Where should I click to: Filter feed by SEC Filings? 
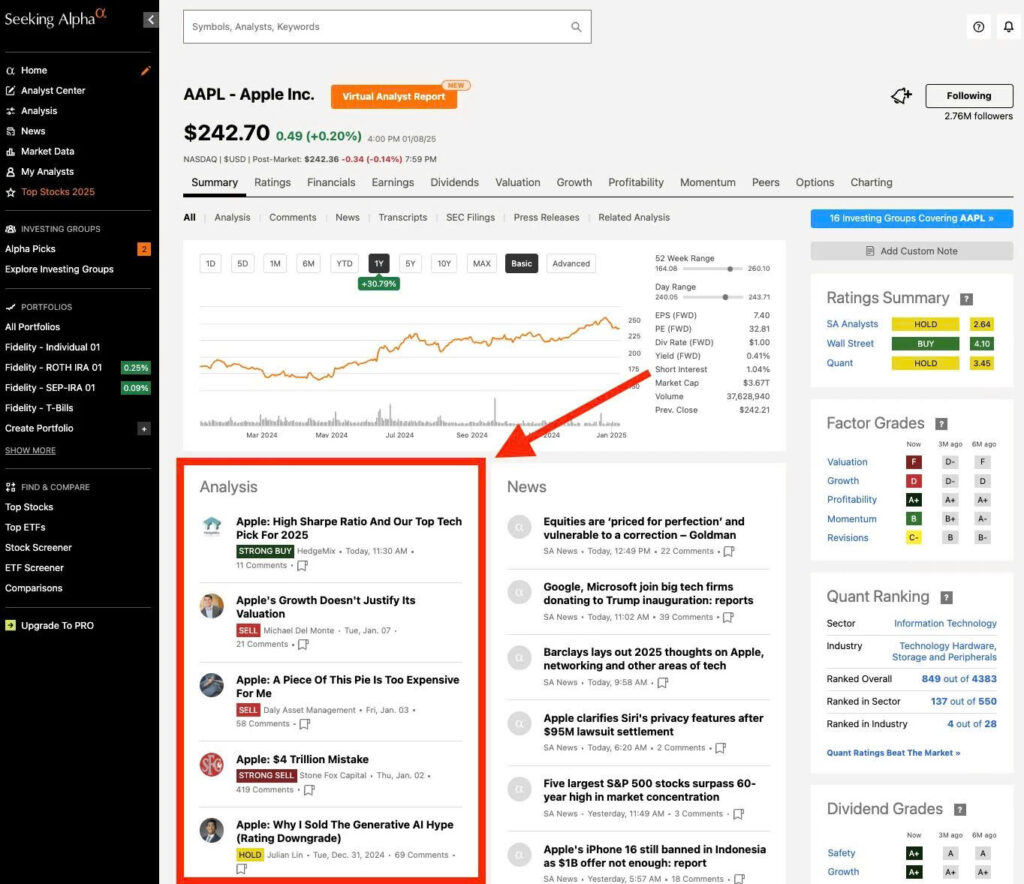(x=470, y=217)
